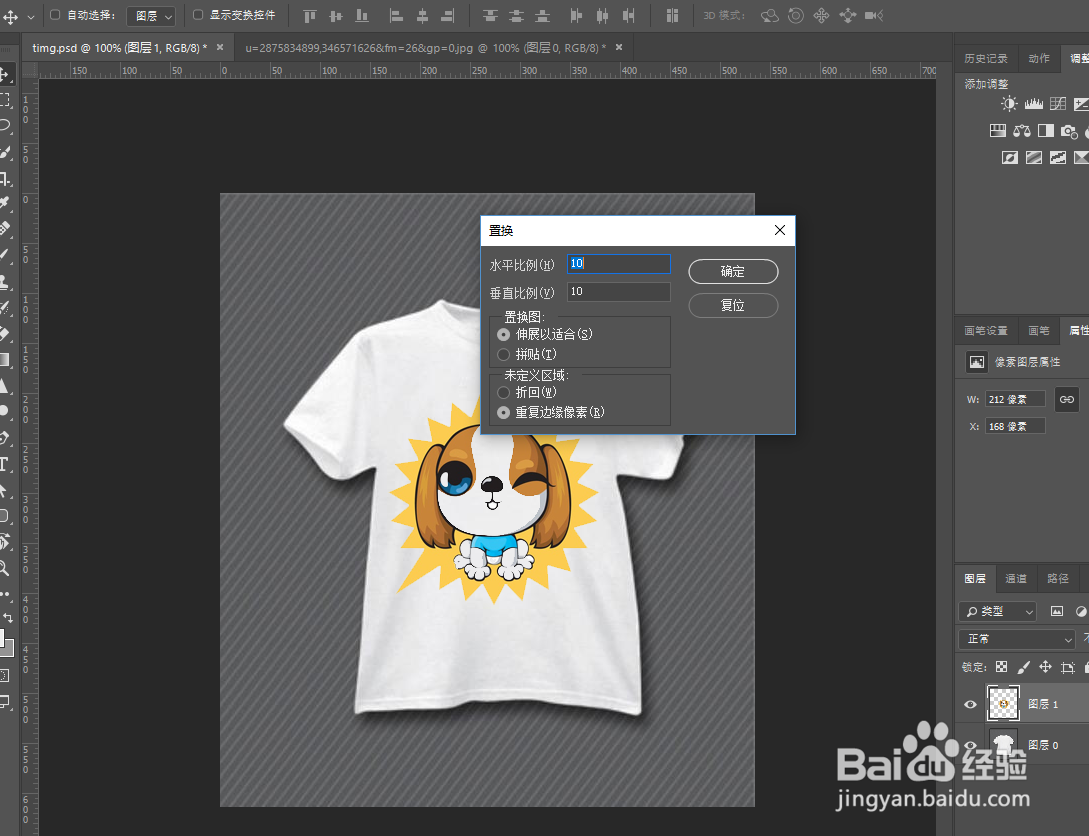Open the 历史记录 panel tab
Image resolution: width=1089 pixels, height=836 pixels.
[x=986, y=58]
